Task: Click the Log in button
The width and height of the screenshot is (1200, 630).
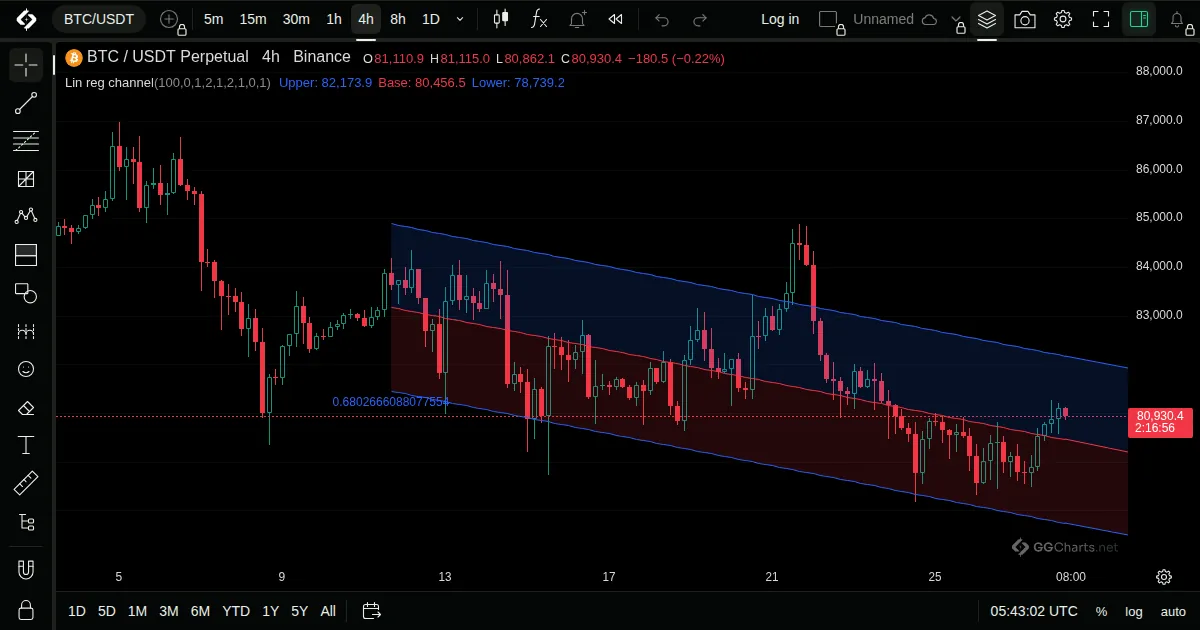Action: click(x=780, y=19)
